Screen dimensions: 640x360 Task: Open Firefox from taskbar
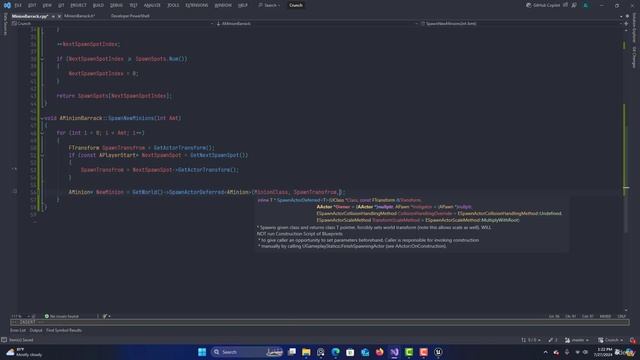point(380,352)
